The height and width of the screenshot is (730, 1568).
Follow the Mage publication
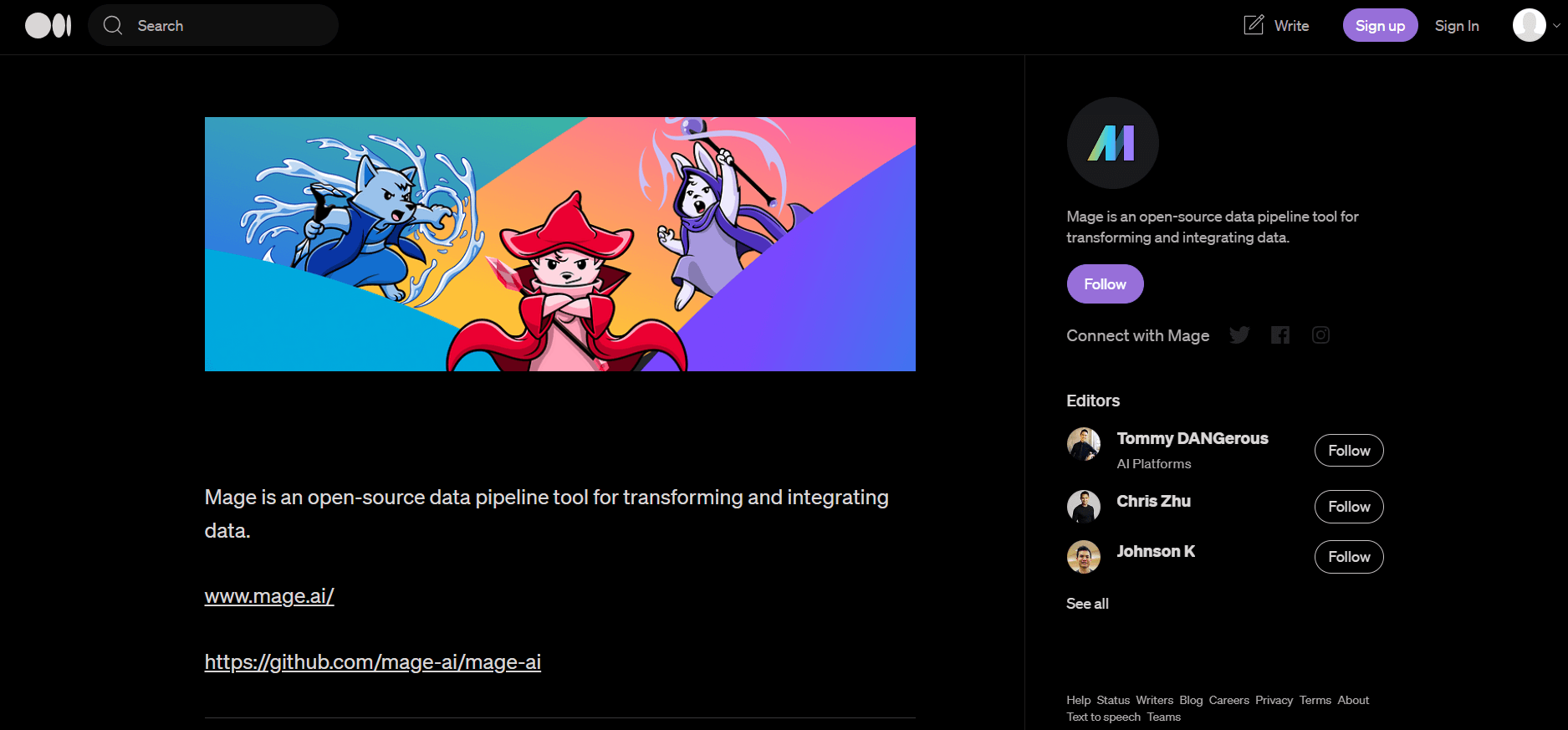coord(1105,284)
